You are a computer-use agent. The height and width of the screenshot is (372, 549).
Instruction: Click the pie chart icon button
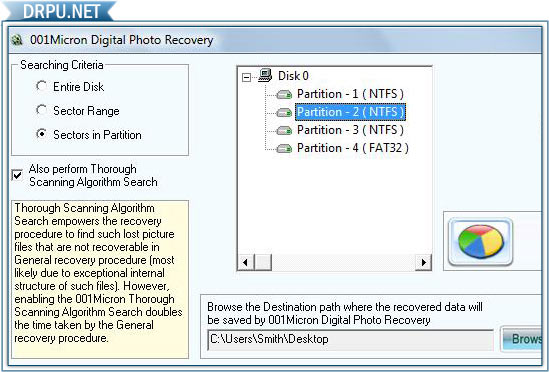coord(480,242)
